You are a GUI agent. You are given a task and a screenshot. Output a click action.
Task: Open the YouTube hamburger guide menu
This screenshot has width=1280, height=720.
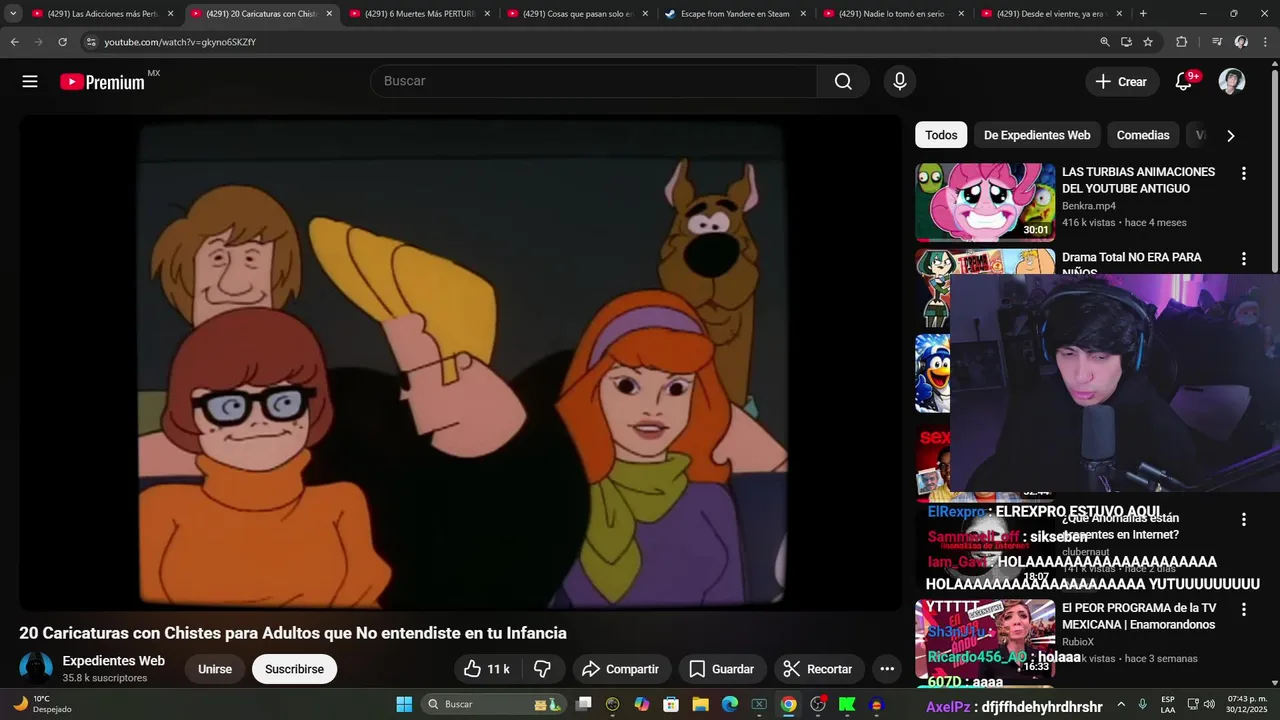point(30,81)
